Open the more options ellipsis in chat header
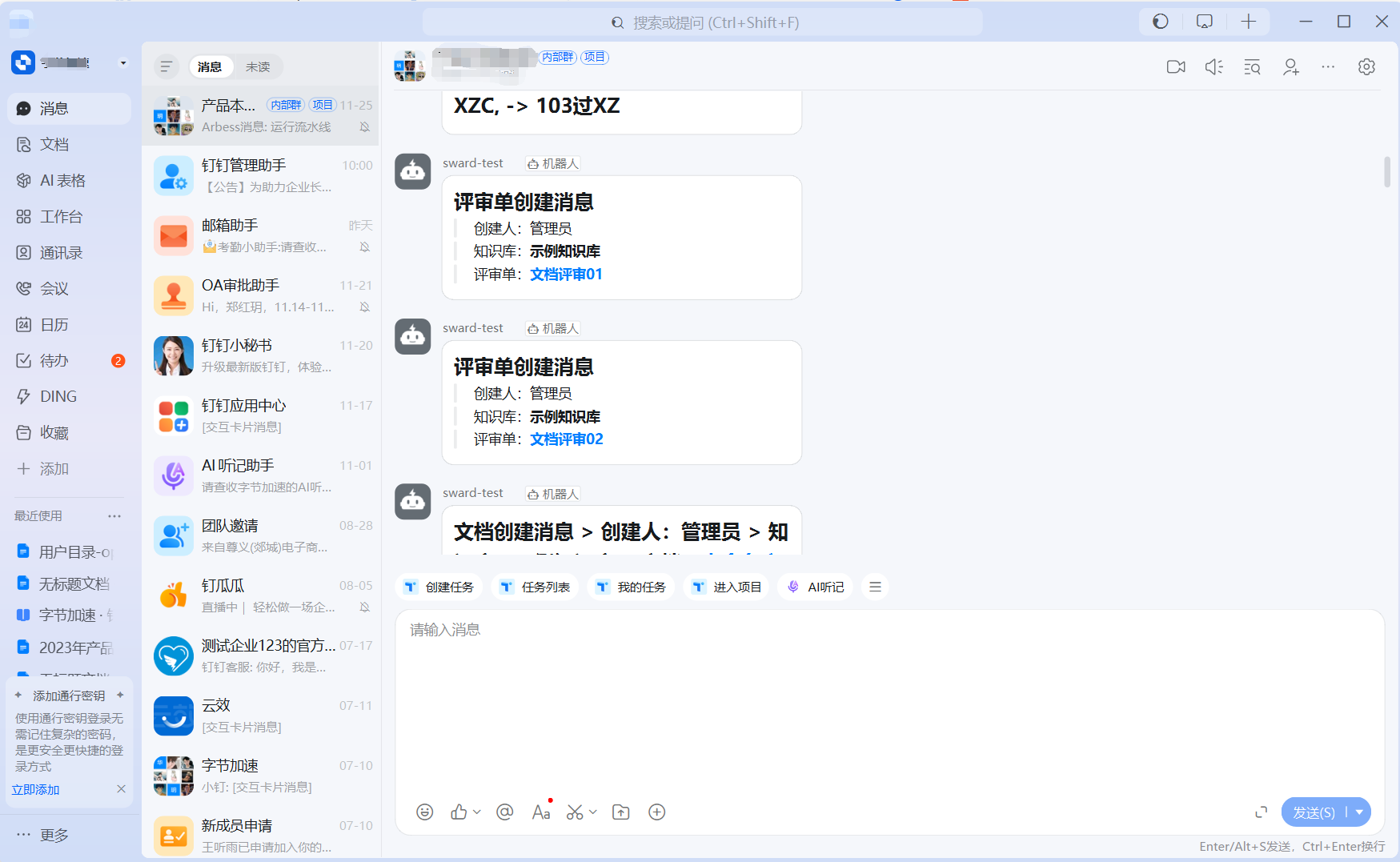Image resolution: width=1400 pixels, height=862 pixels. [1328, 67]
